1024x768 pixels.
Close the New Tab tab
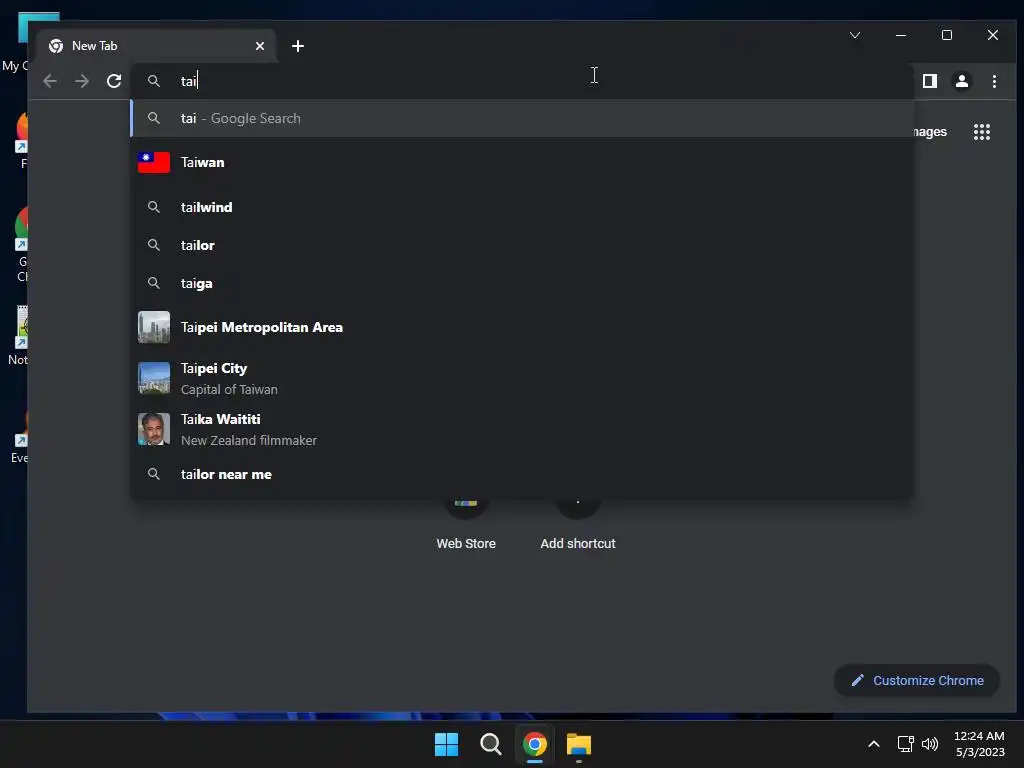click(260, 46)
